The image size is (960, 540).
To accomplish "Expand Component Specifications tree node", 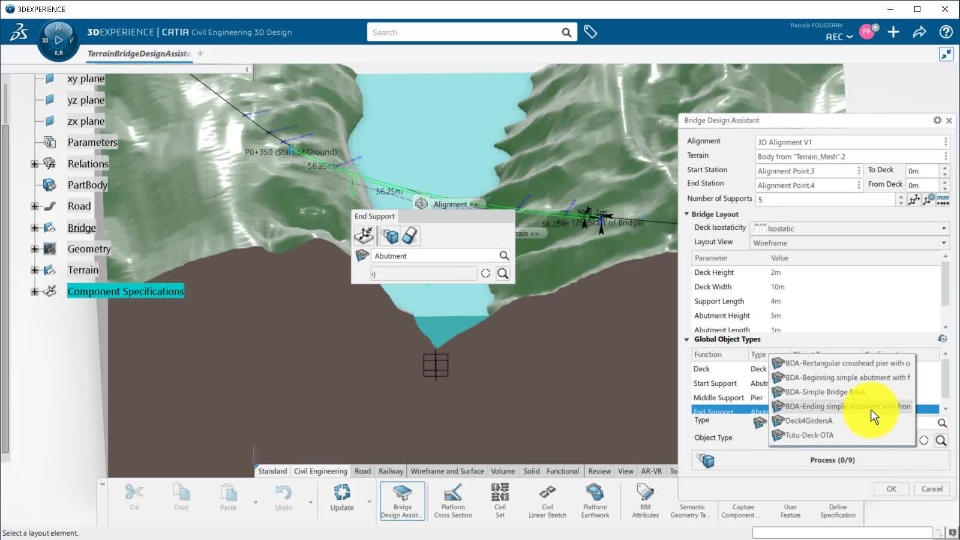I will (35, 291).
